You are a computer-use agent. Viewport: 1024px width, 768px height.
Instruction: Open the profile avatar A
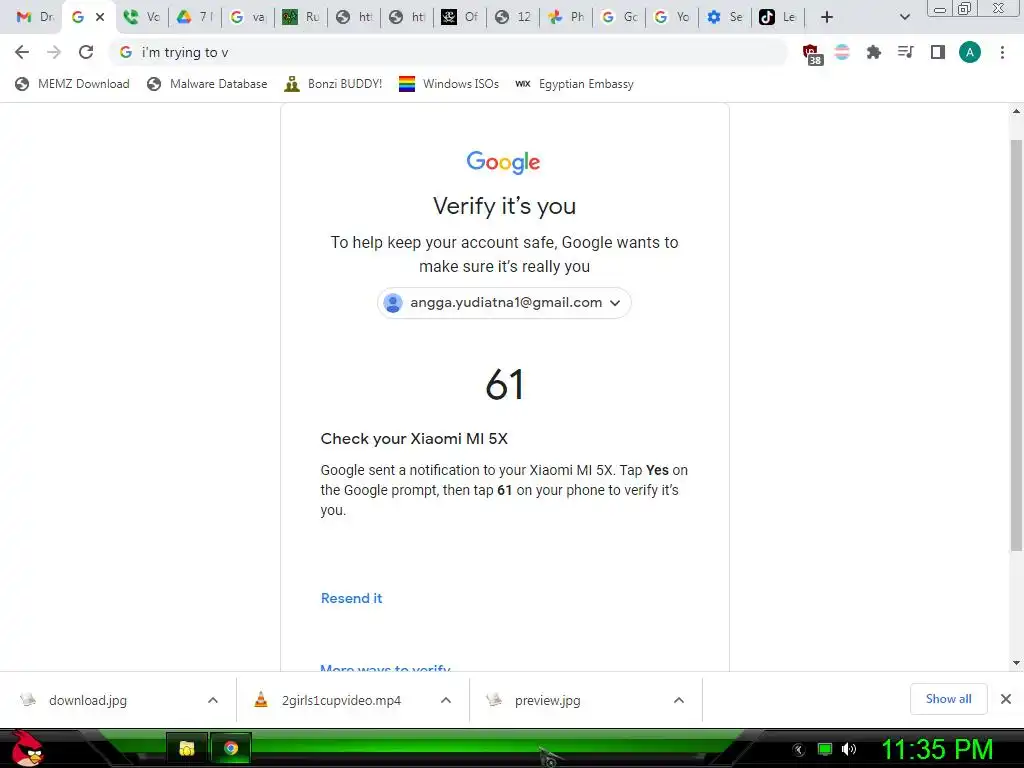click(x=969, y=52)
